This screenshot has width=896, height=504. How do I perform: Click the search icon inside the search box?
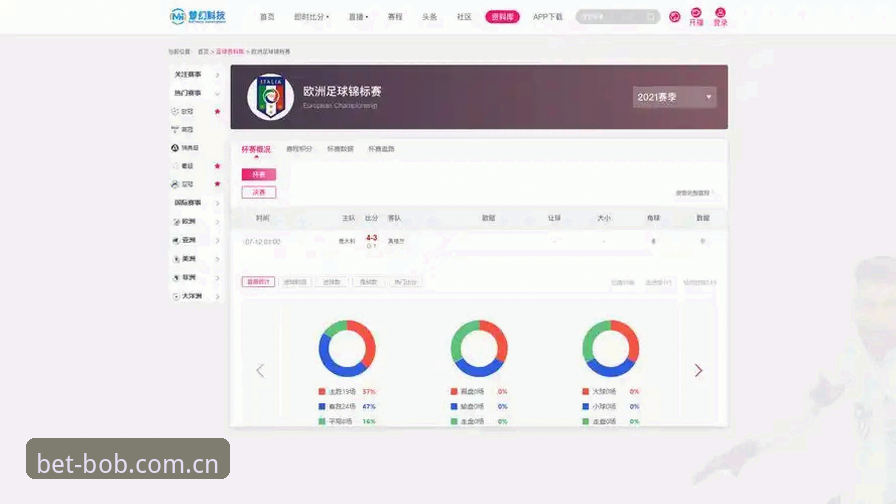(651, 17)
